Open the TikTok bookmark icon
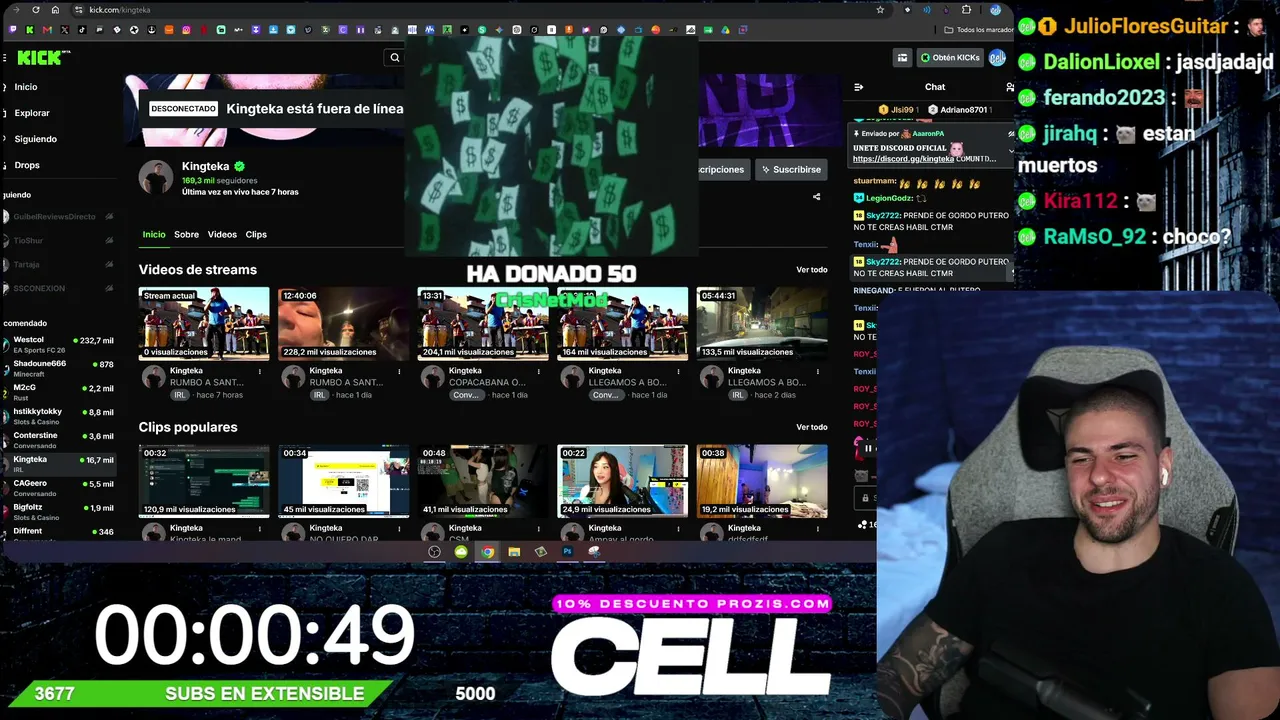The width and height of the screenshot is (1280, 720). [82, 30]
